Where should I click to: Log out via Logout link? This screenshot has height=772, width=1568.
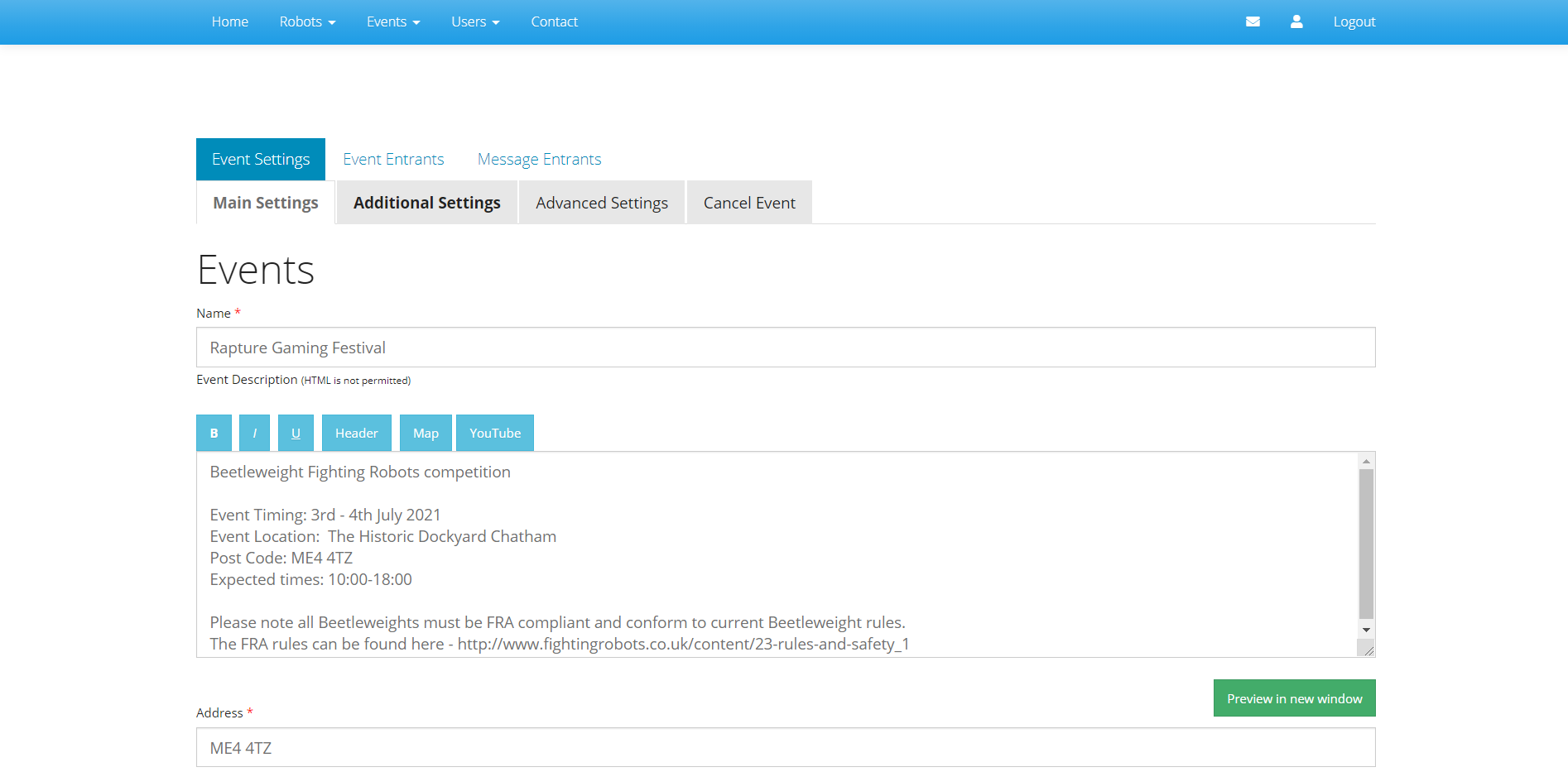coord(1354,22)
